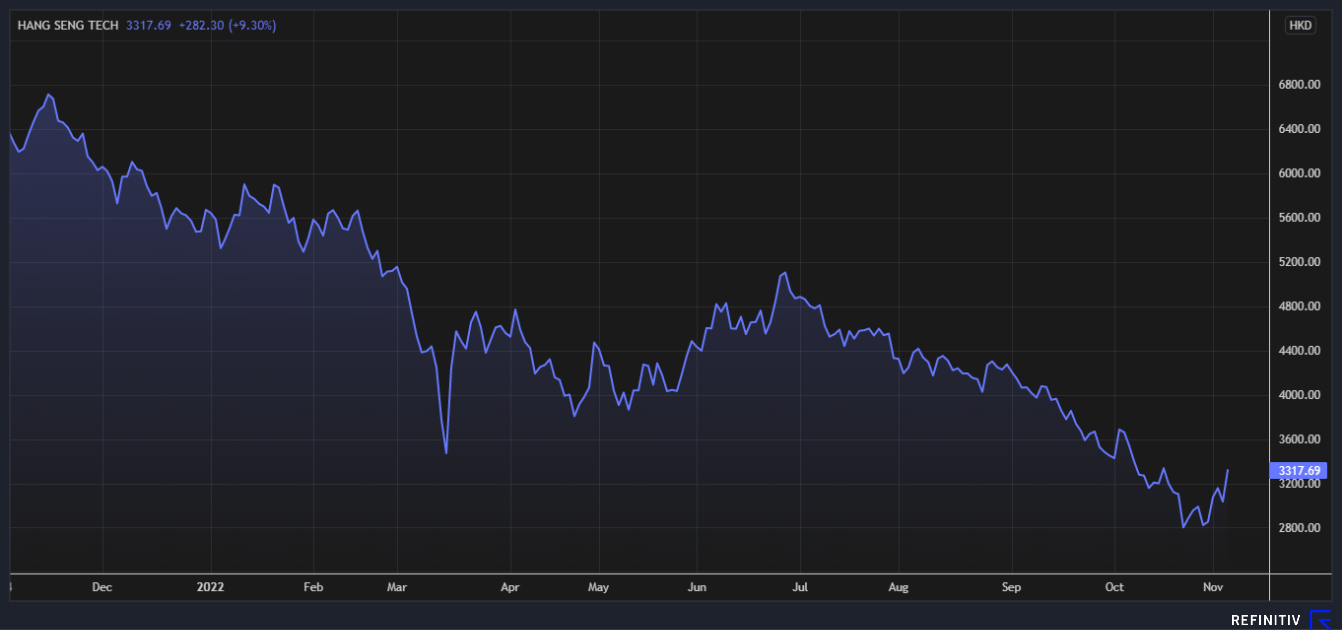
Task: Click the Sep label on time axis
Action: 1012,587
